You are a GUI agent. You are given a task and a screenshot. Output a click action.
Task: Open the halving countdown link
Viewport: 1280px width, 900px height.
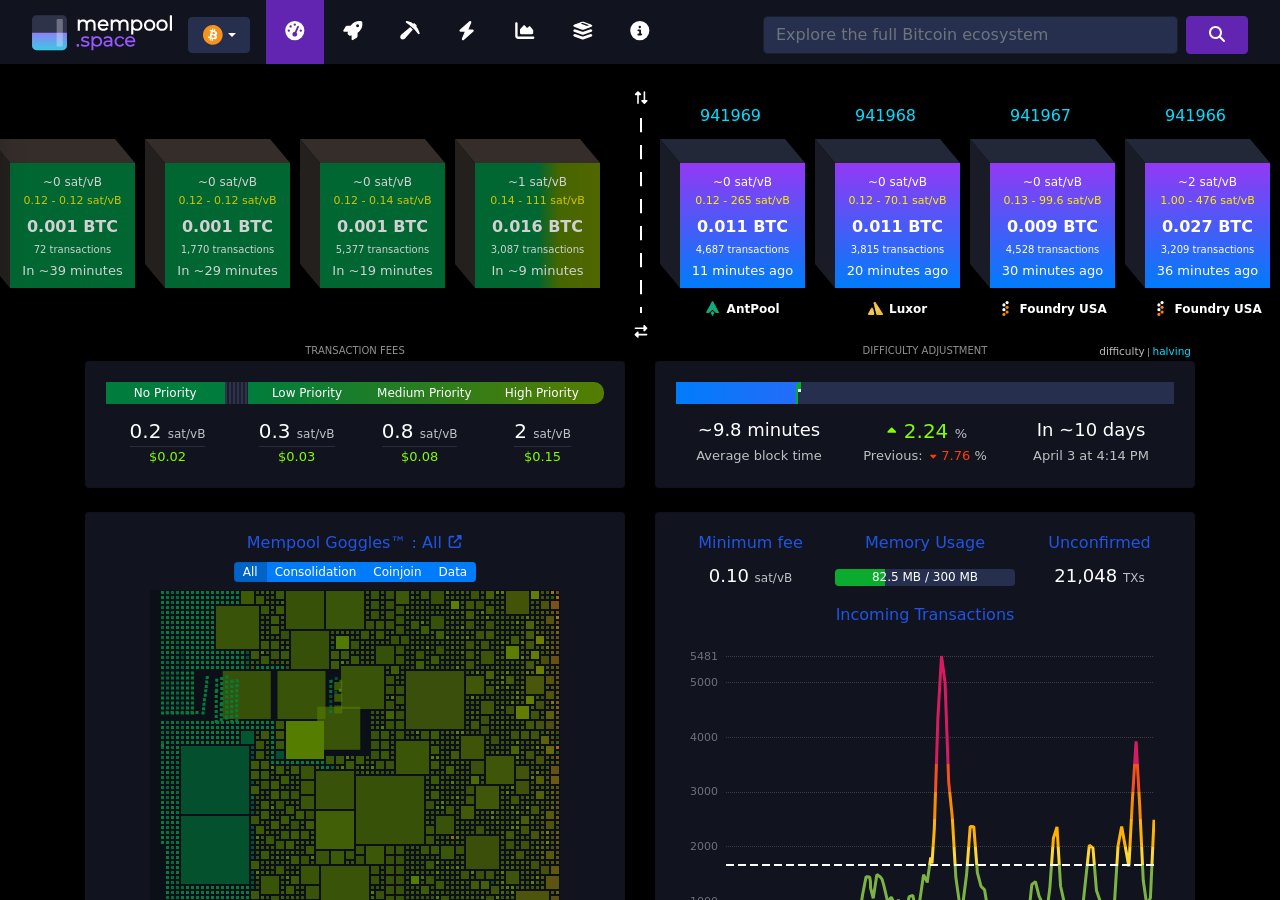click(1171, 351)
